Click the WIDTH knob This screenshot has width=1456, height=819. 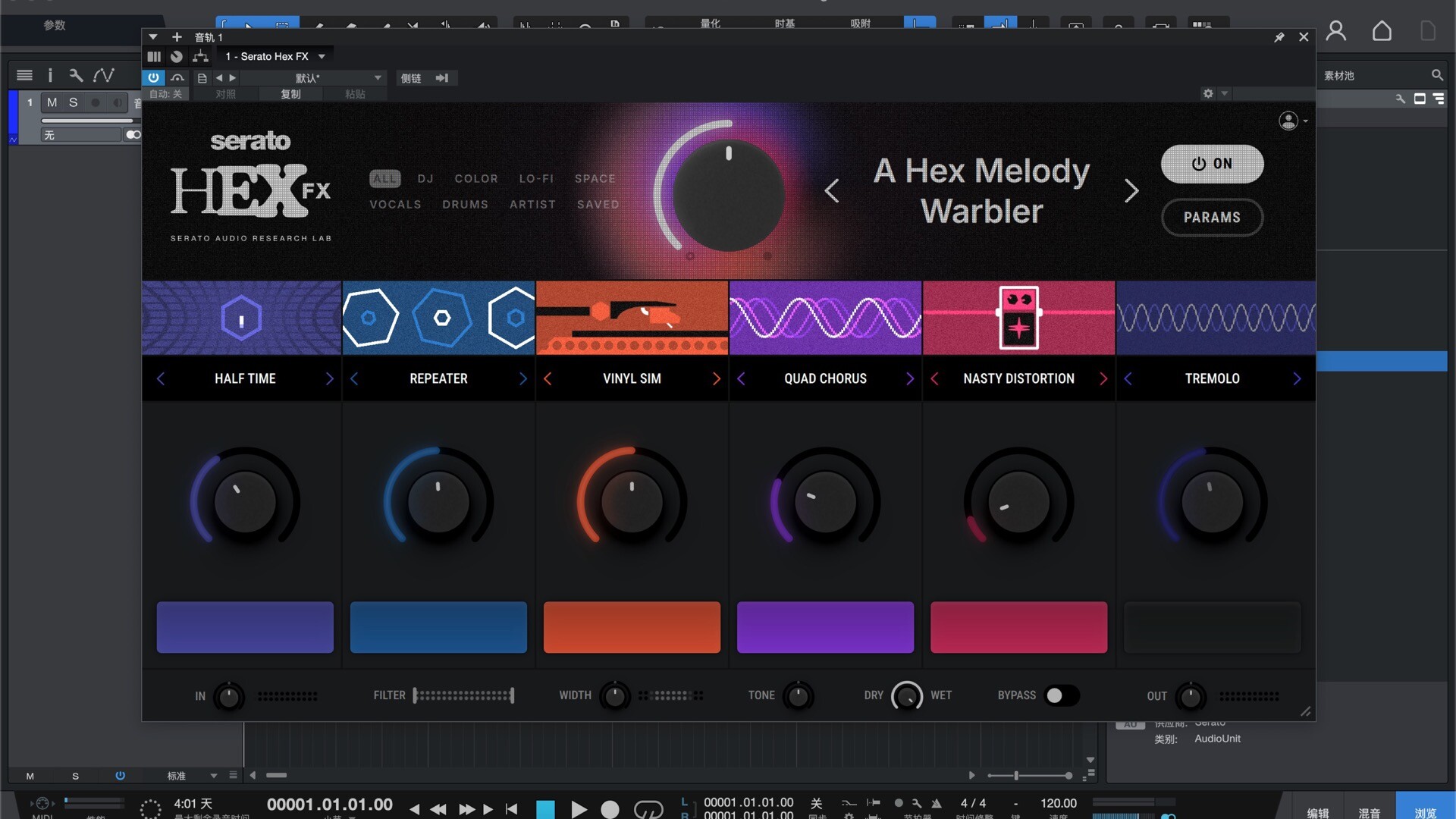point(614,695)
